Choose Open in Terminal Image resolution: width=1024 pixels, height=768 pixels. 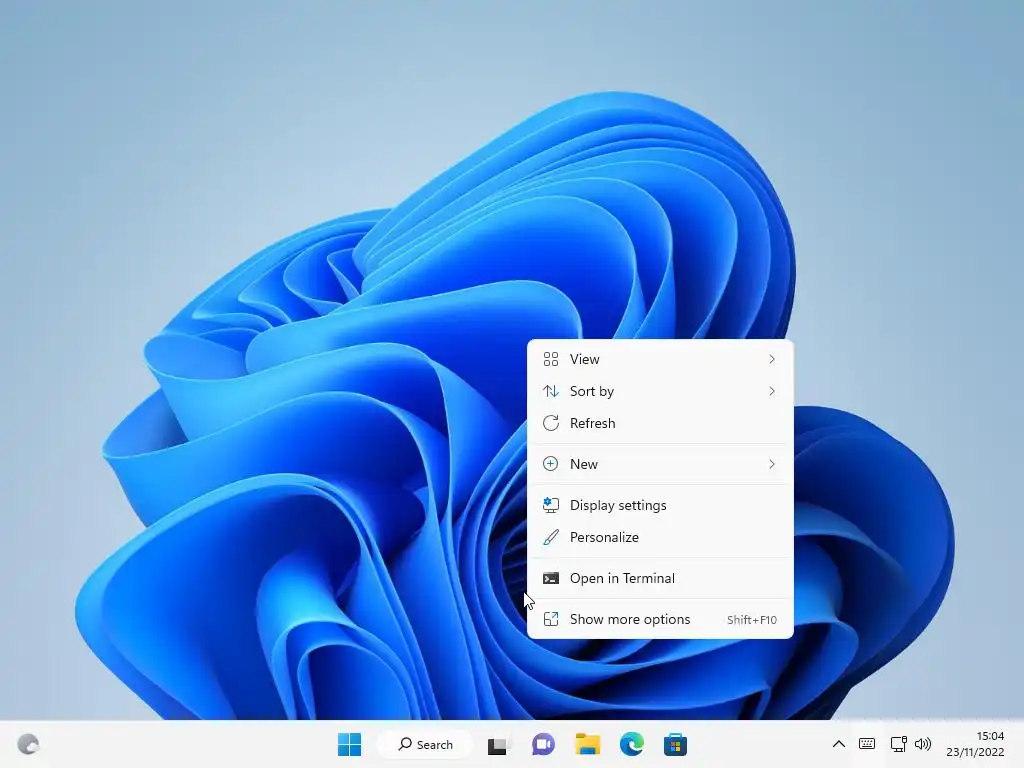click(660, 579)
